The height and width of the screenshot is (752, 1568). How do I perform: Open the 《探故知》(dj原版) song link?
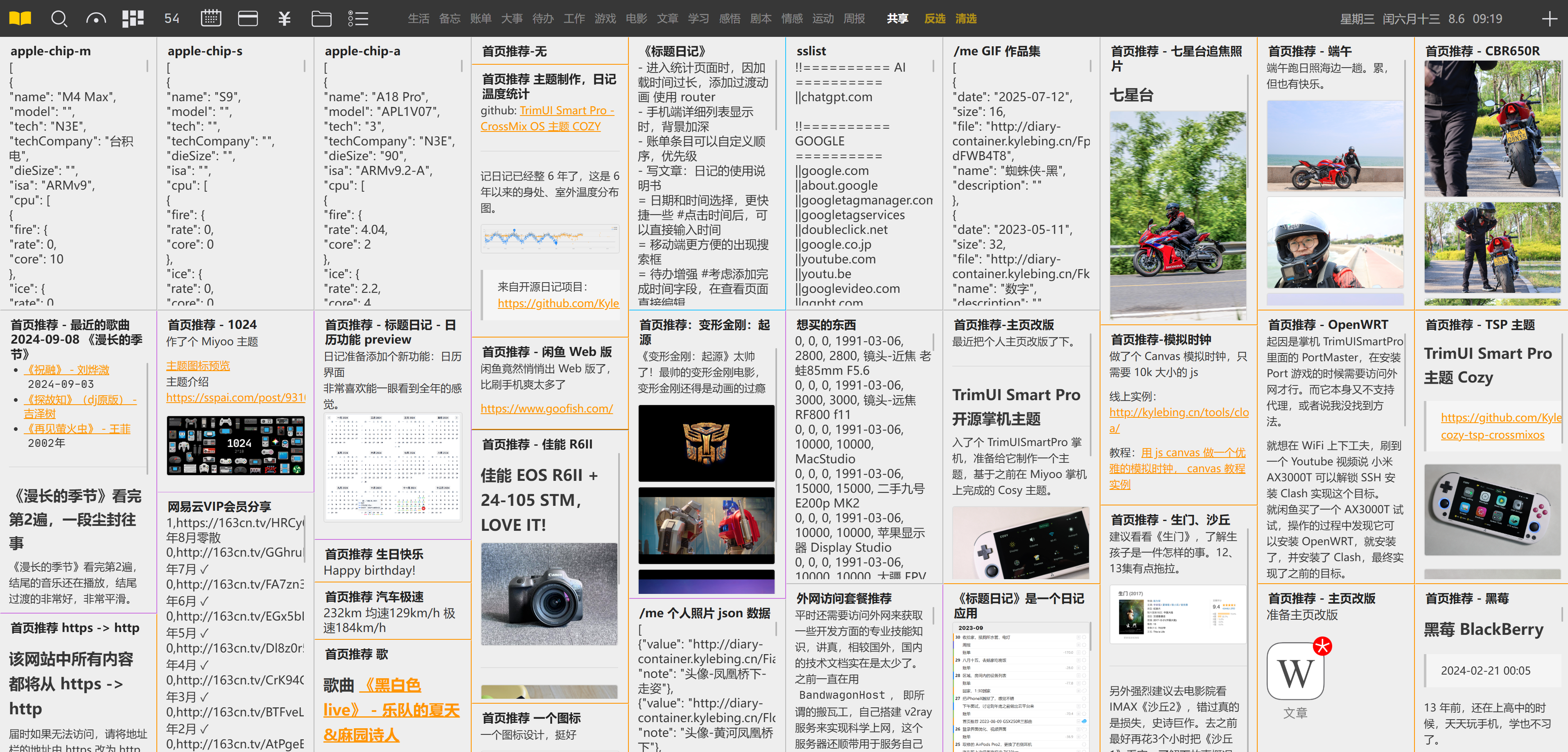pyautogui.click(x=80, y=406)
